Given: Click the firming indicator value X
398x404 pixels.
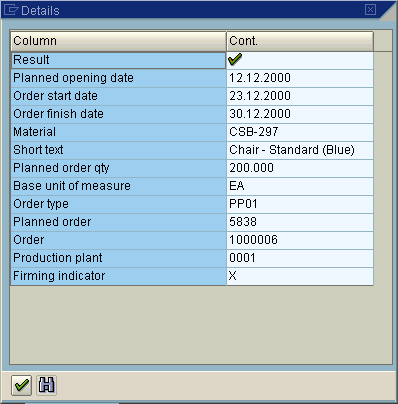Looking at the screenshot, I should tap(300, 276).
